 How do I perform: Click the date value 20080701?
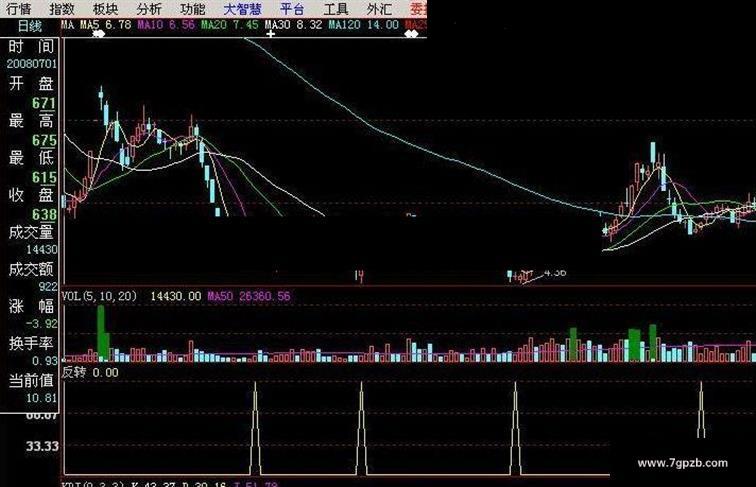[x=31, y=64]
